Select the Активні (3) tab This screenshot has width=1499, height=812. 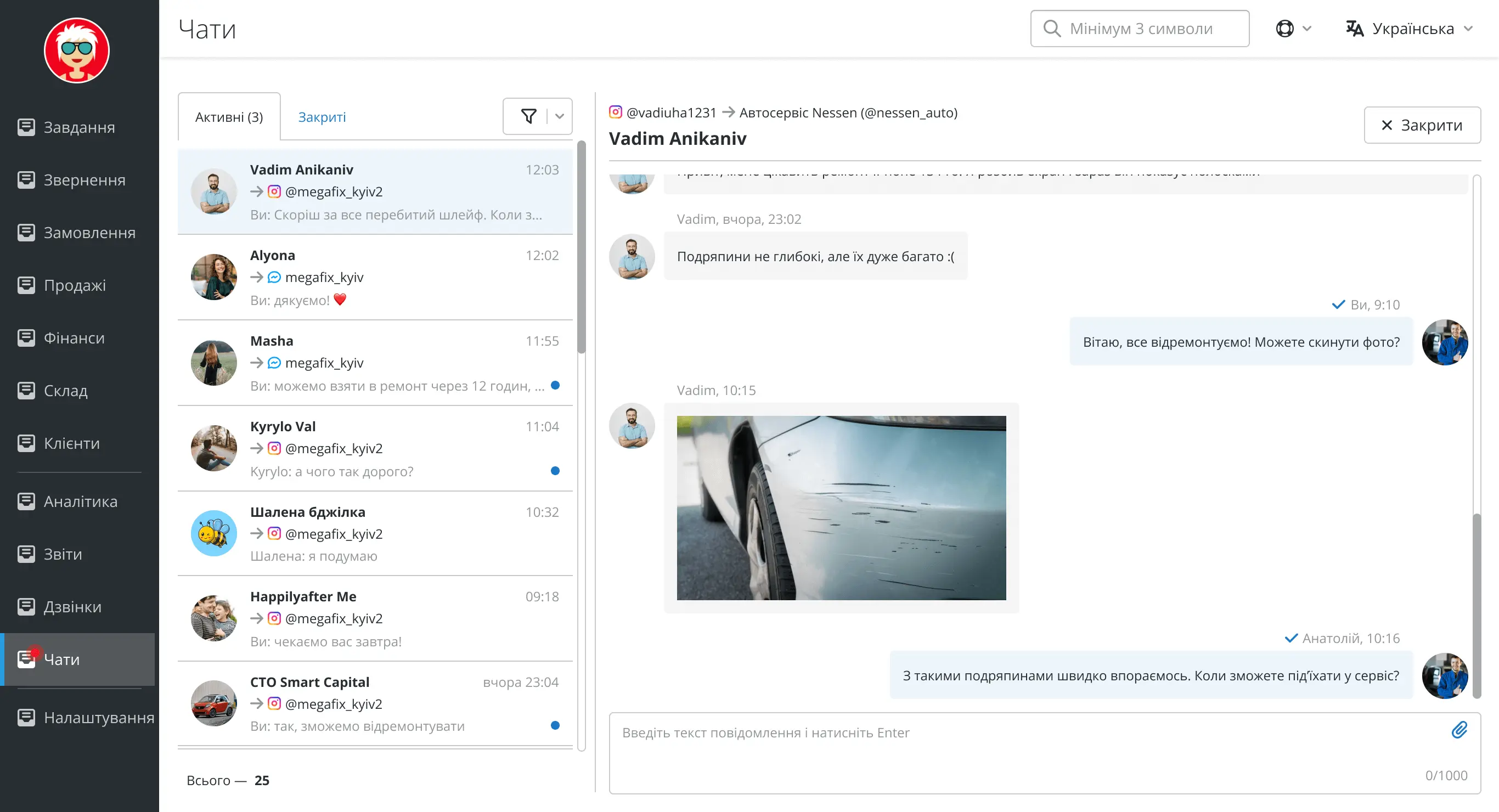[229, 116]
